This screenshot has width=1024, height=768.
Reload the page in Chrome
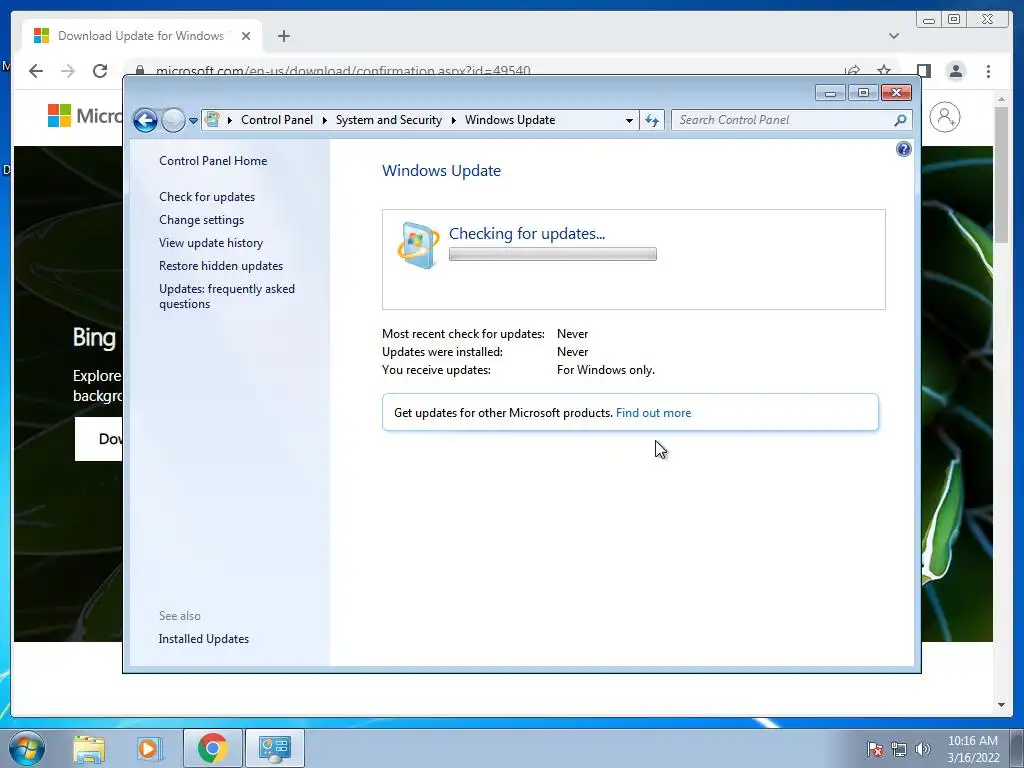(100, 71)
